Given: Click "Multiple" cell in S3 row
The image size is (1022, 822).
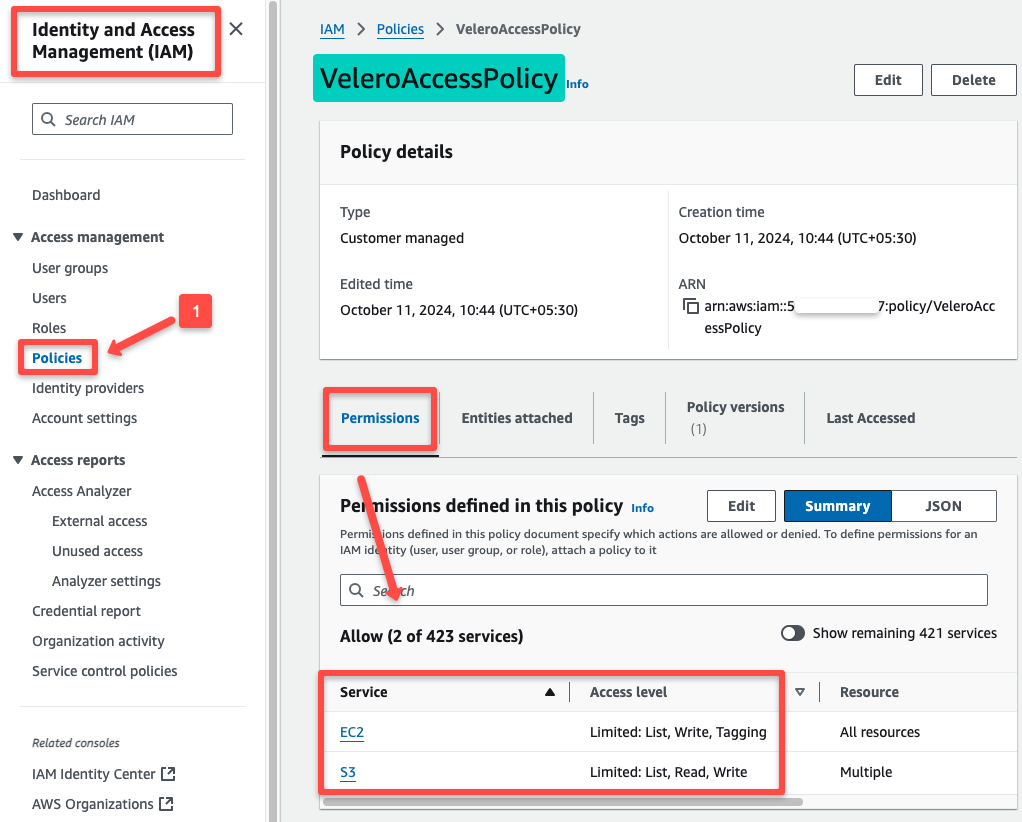Looking at the screenshot, I should click(866, 772).
